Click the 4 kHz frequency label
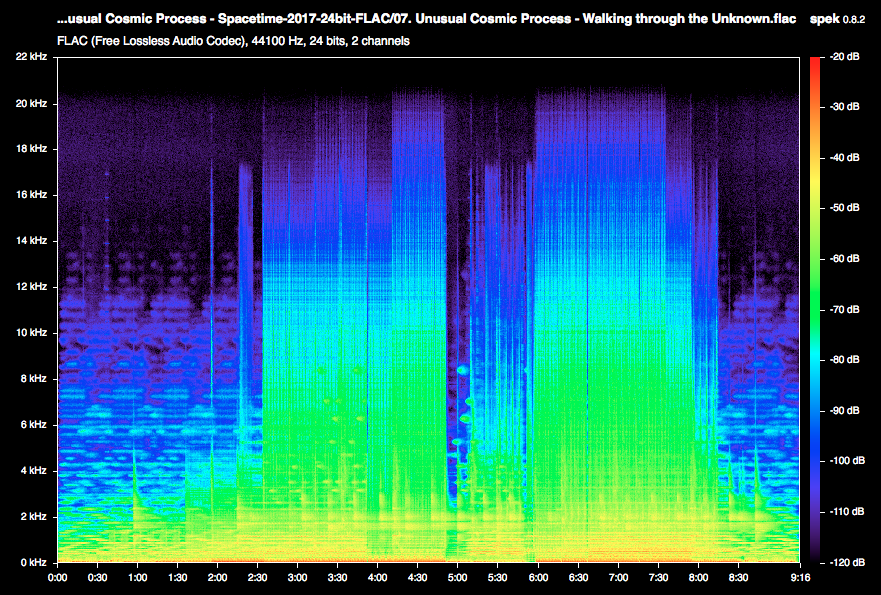Screen dimensions: 881x595 (34, 471)
